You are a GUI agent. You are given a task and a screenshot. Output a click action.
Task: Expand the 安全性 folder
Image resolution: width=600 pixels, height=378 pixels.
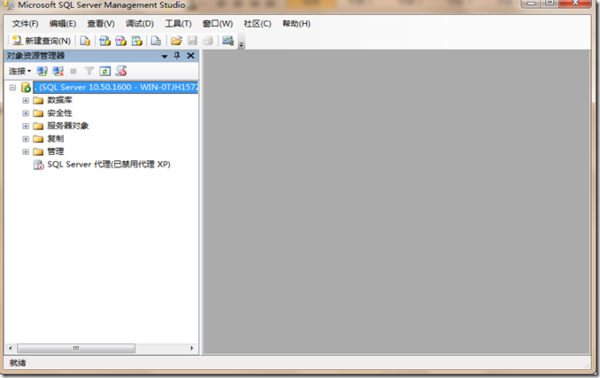click(25, 113)
